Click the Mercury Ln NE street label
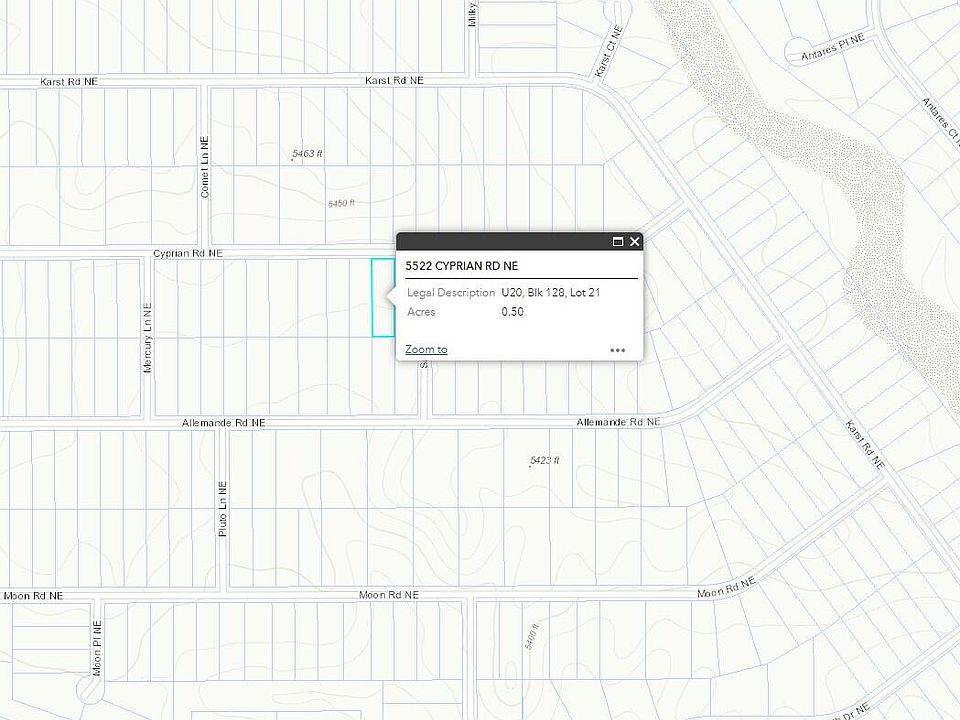 tap(148, 337)
